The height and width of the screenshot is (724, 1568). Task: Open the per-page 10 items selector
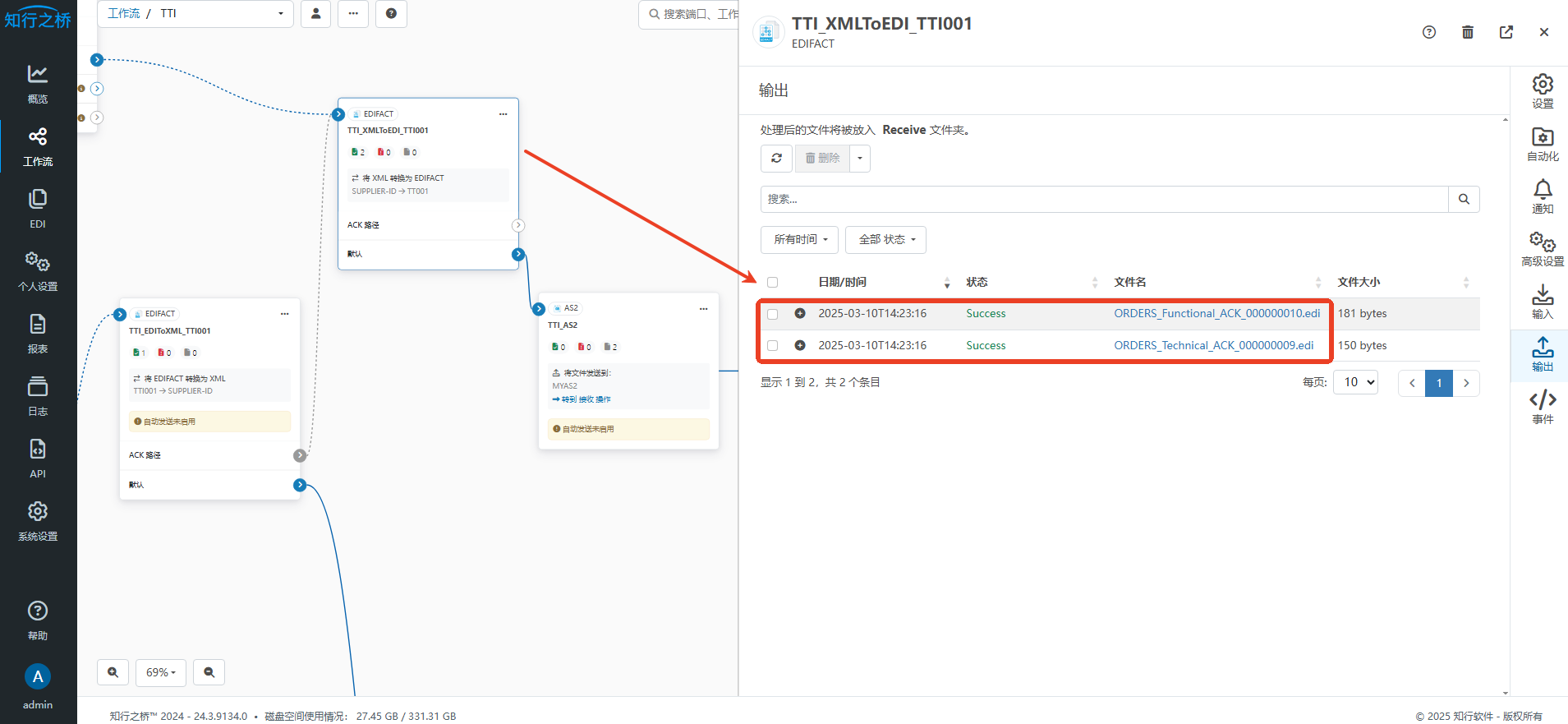(x=1355, y=383)
